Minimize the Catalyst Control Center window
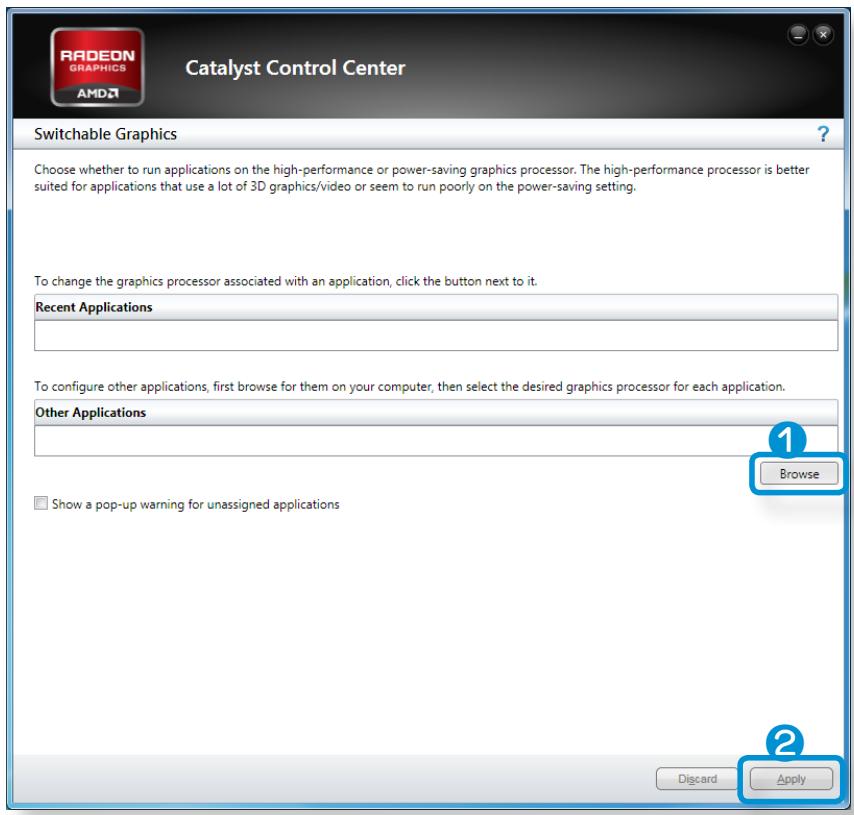 (798, 35)
